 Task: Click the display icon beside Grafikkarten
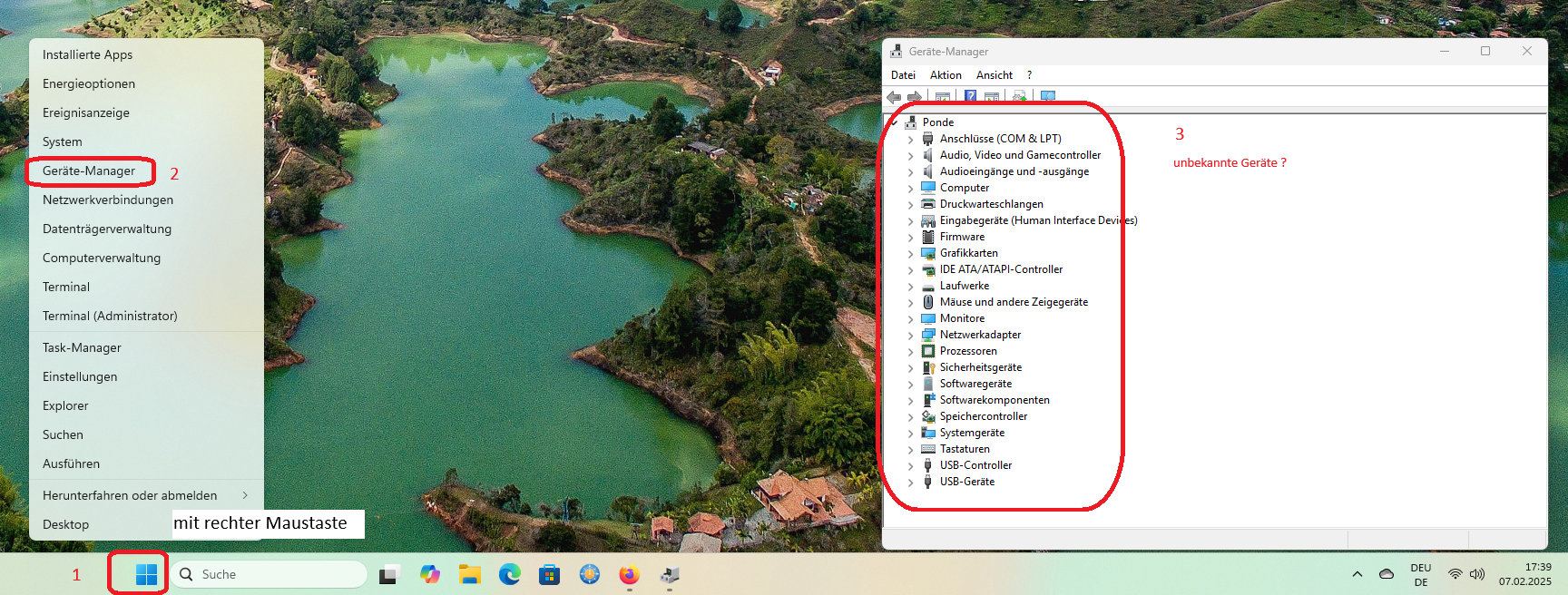tap(927, 253)
